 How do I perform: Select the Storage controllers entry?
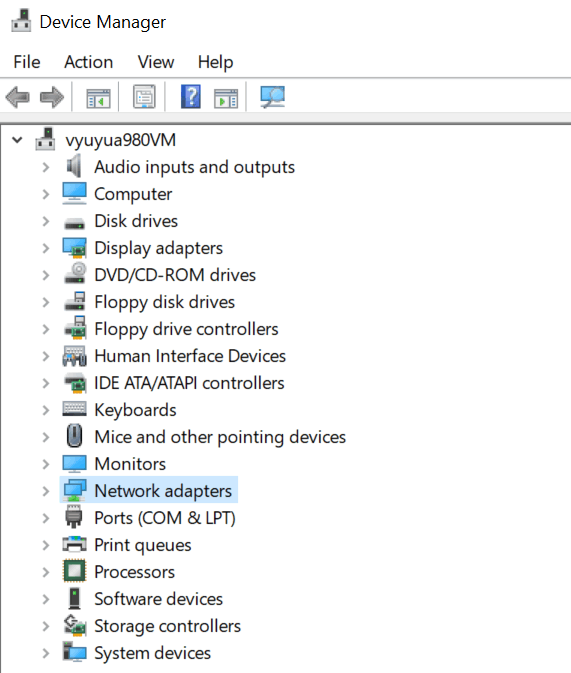click(x=167, y=626)
